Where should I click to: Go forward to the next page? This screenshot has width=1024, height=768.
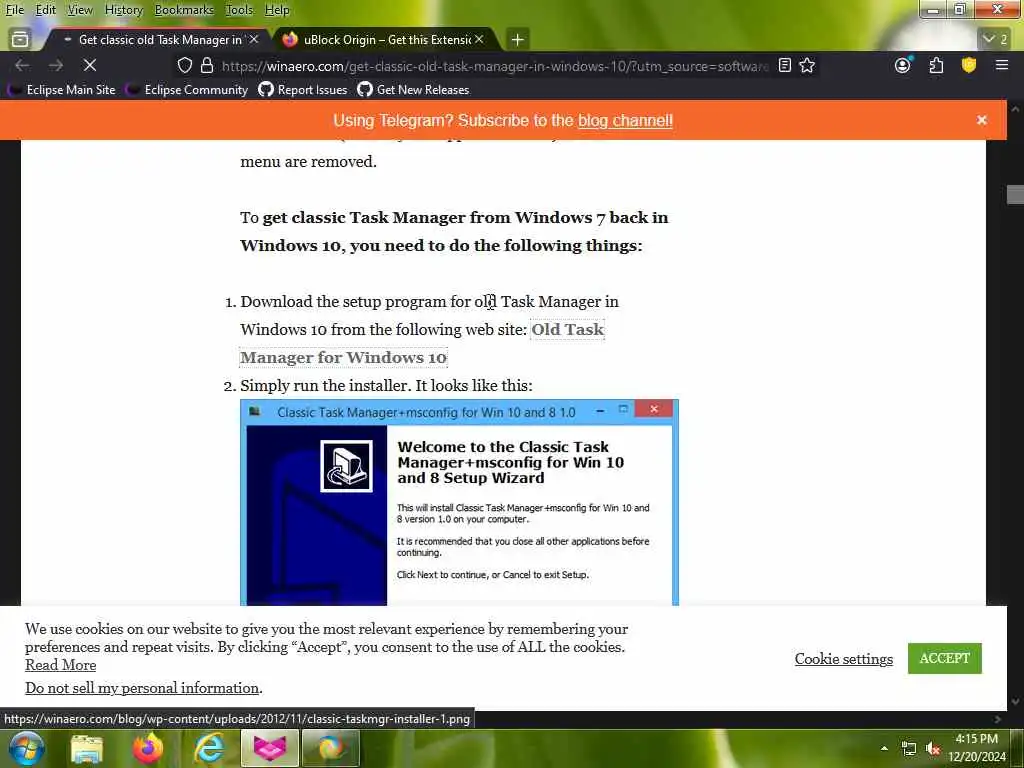[x=56, y=65]
